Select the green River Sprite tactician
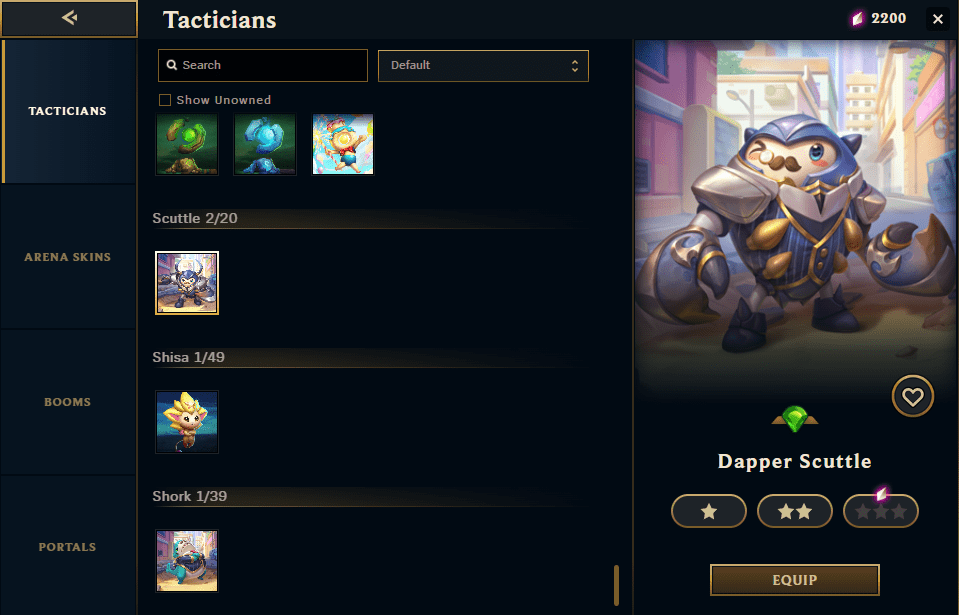Screen dimensions: 959x615 point(187,144)
